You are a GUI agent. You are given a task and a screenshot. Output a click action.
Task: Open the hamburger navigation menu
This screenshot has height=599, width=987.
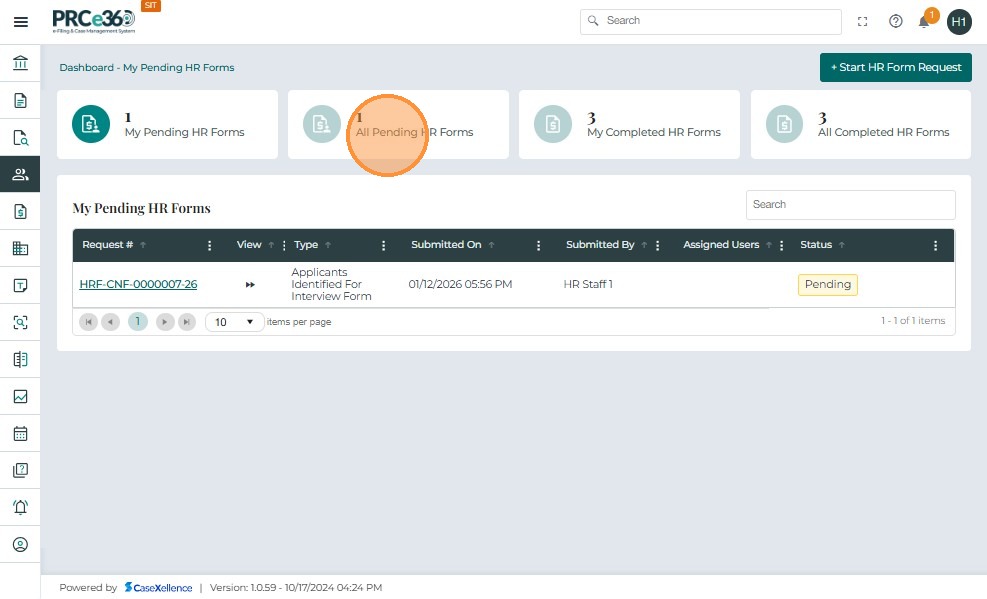pos(21,22)
